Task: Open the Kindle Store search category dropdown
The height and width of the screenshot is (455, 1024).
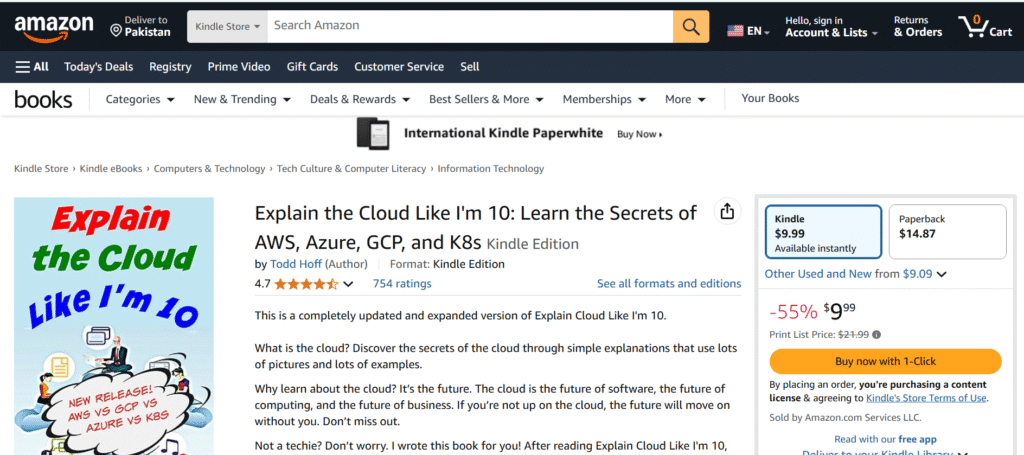Action: (227, 27)
